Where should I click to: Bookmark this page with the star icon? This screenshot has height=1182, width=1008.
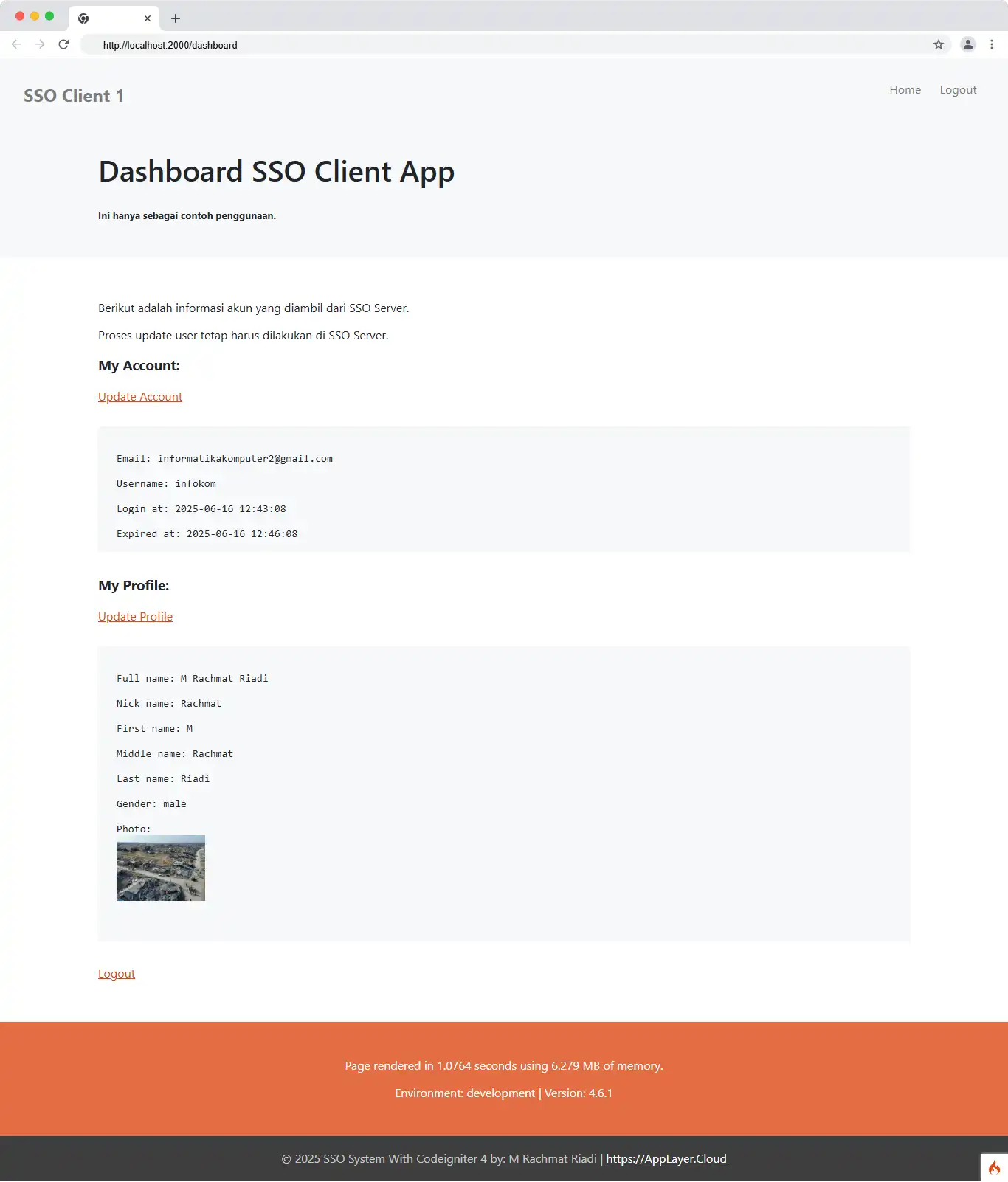click(x=939, y=44)
